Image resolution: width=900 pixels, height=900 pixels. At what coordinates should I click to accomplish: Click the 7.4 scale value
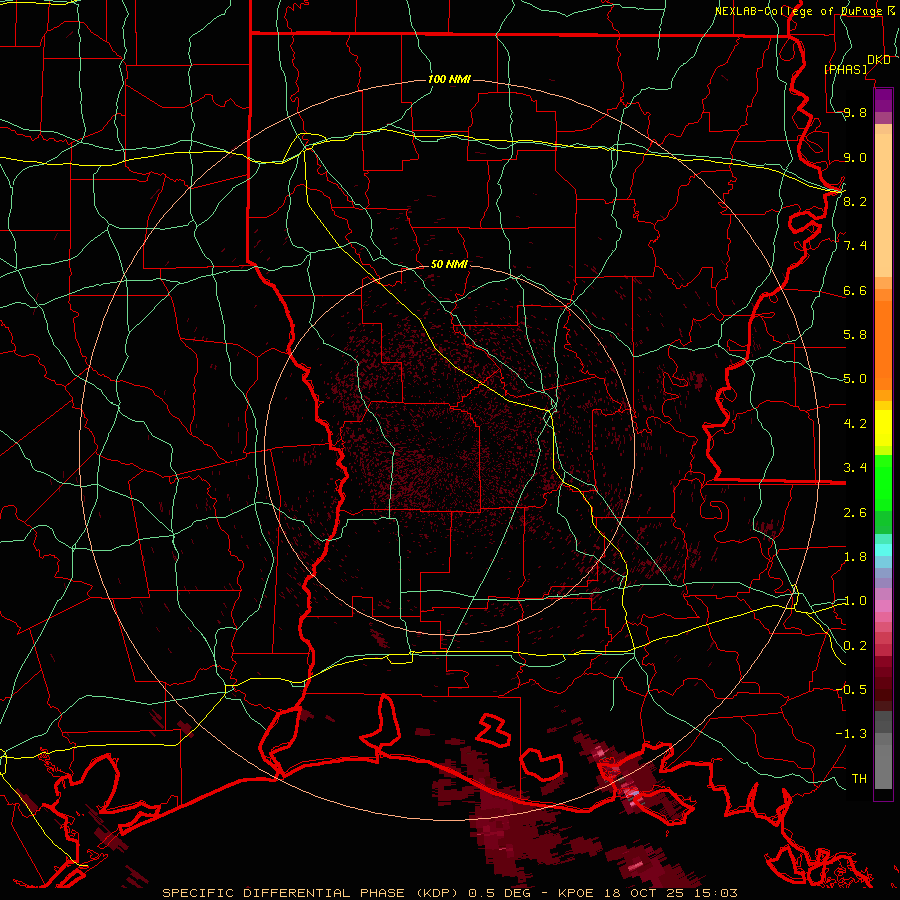click(855, 246)
